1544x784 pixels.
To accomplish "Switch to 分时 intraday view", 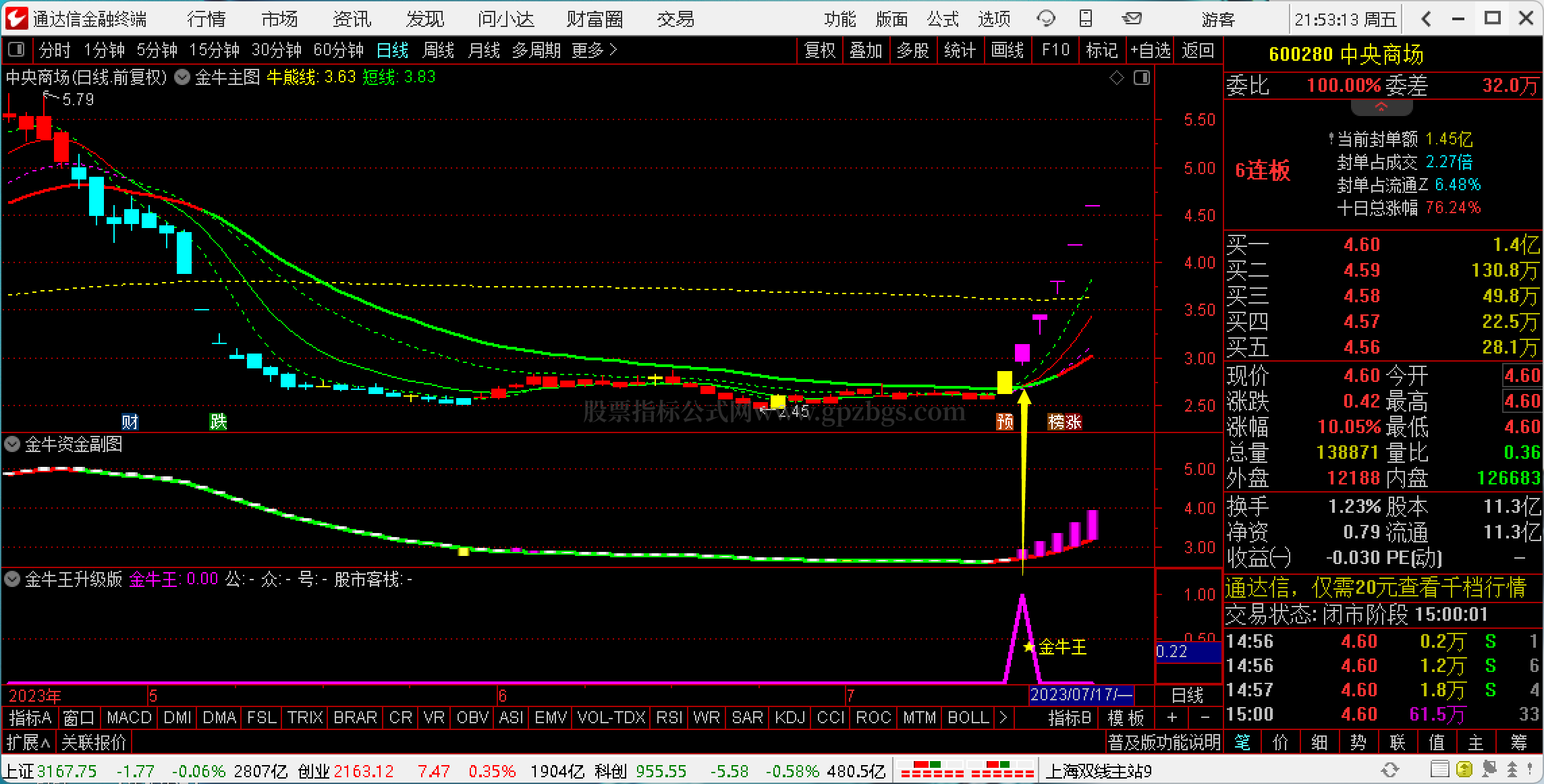I will 55,50.
